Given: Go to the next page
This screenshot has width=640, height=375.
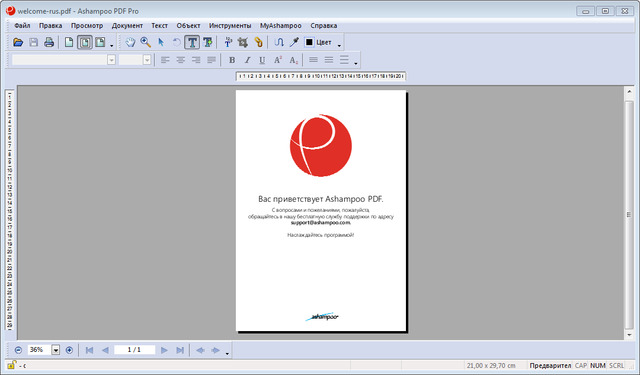Looking at the screenshot, I should pos(164,350).
